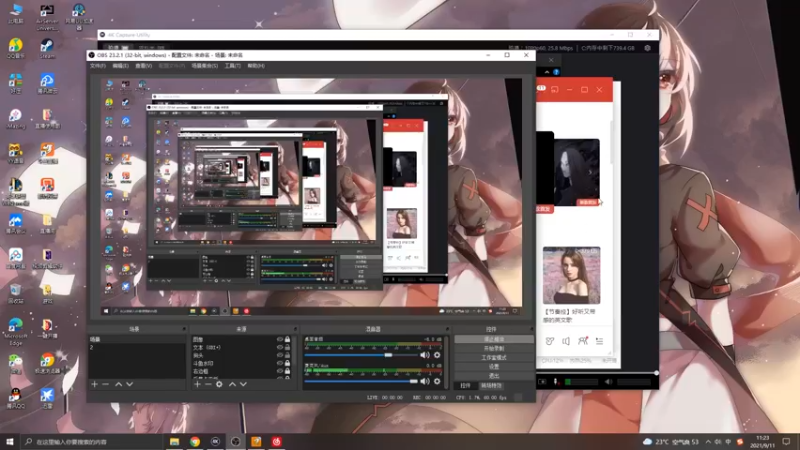Add a new source with plus icon

197,384
